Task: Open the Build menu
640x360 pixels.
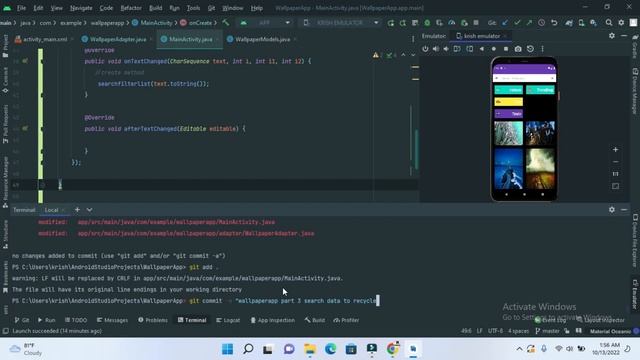Action: coord(156,8)
